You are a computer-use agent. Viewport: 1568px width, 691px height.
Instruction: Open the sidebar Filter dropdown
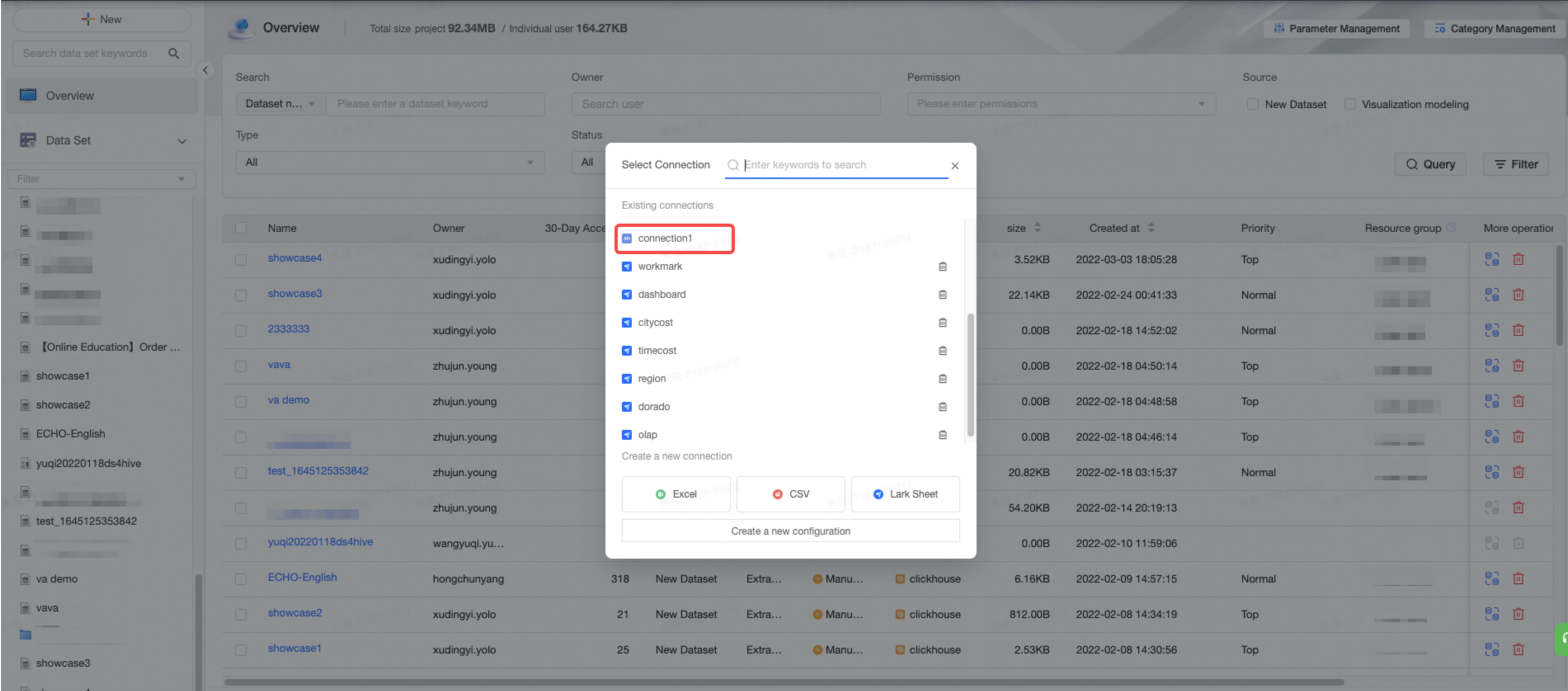click(102, 179)
